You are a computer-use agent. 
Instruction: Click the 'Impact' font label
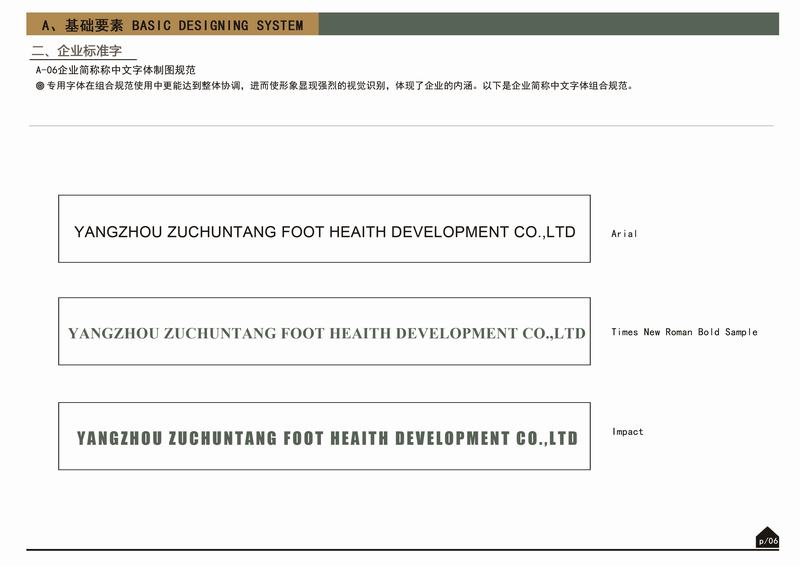pos(628,432)
